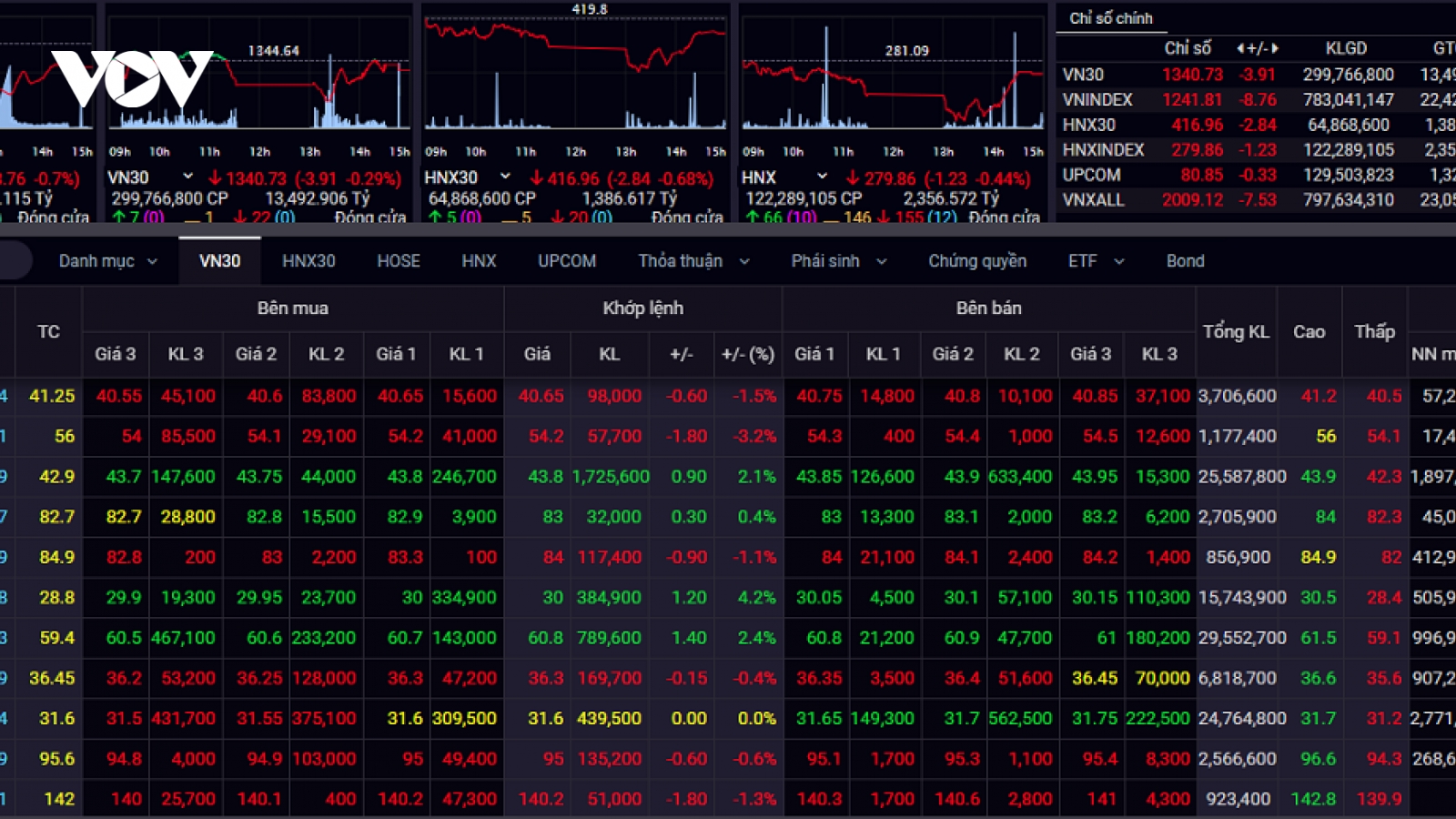
Task: Click the right arrow beside +/- header
Action: point(1275,48)
